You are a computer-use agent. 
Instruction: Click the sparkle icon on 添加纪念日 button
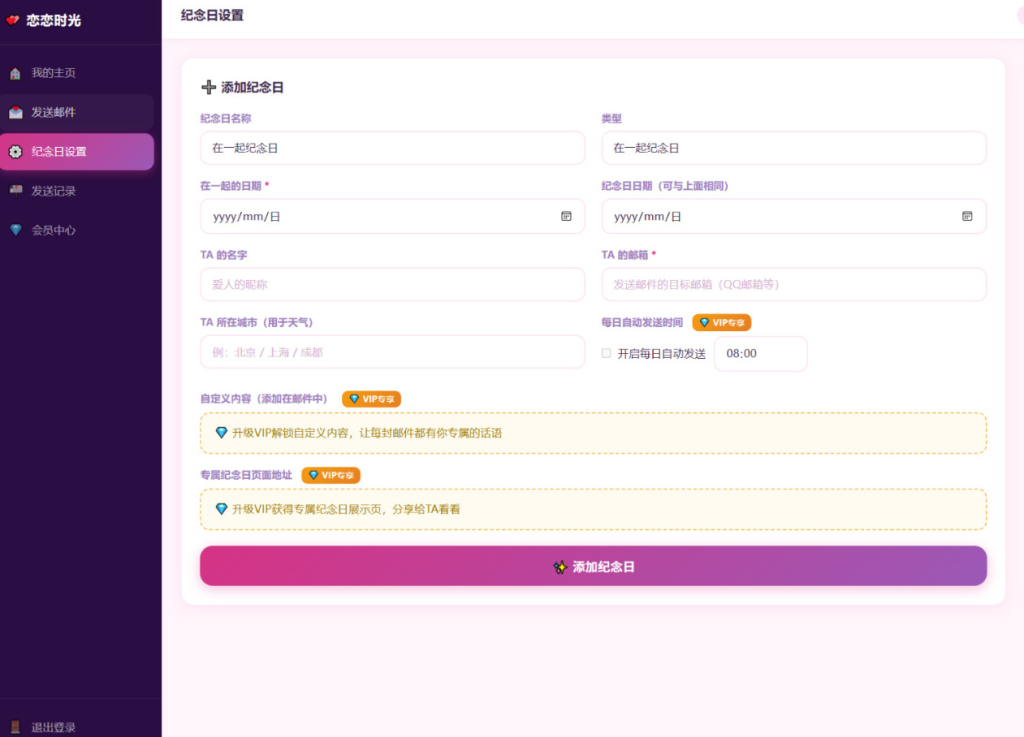click(560, 567)
